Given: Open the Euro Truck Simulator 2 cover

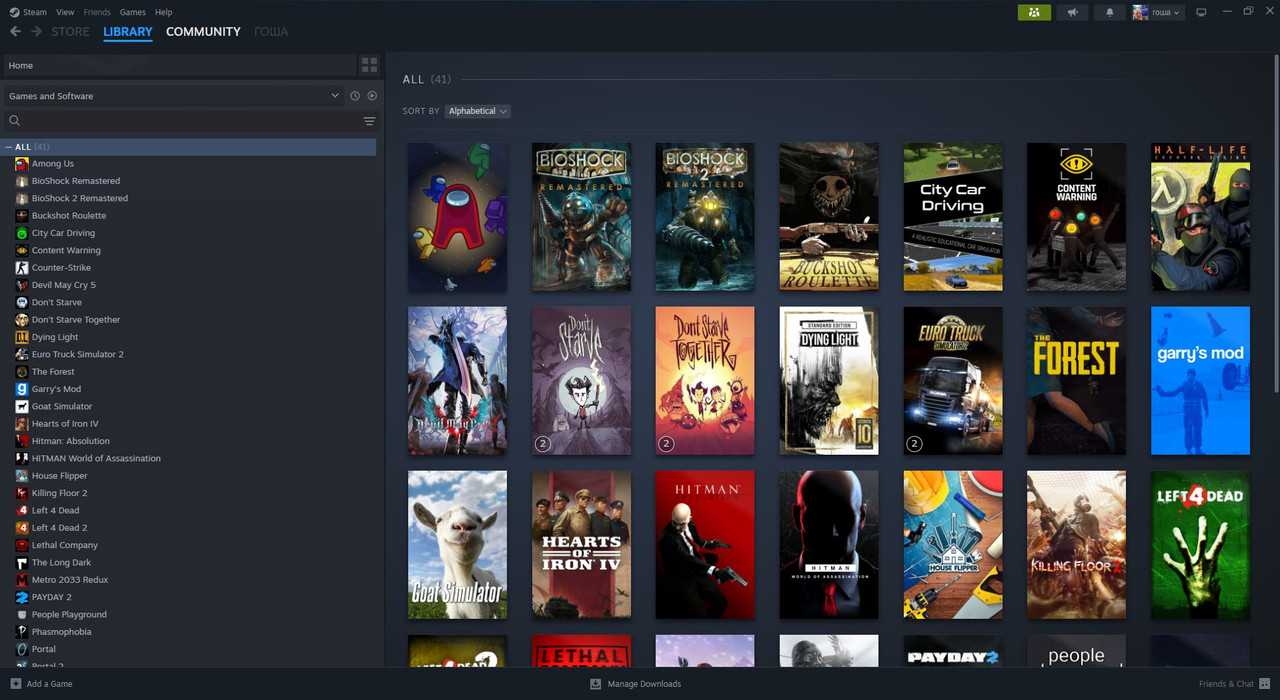Looking at the screenshot, I should [953, 381].
